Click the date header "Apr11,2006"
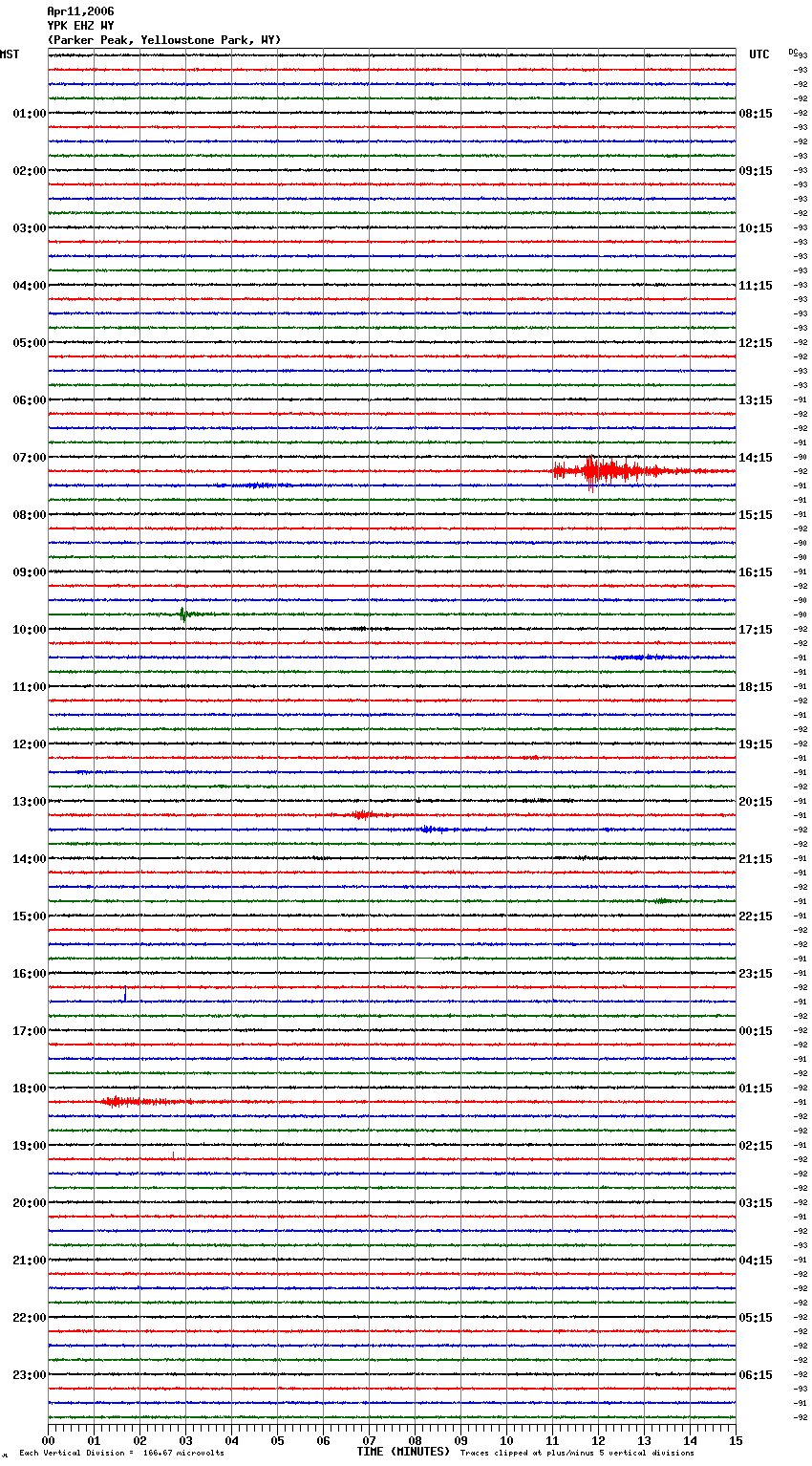The image size is (812, 1466). pos(80,11)
